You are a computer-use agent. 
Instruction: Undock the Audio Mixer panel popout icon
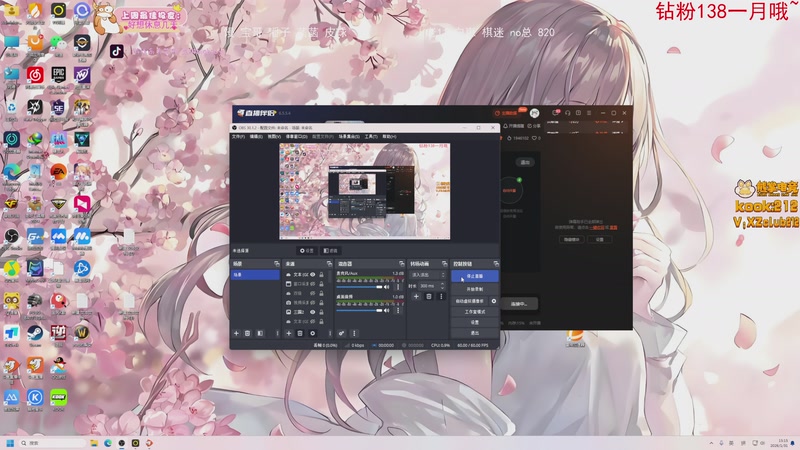point(402,264)
